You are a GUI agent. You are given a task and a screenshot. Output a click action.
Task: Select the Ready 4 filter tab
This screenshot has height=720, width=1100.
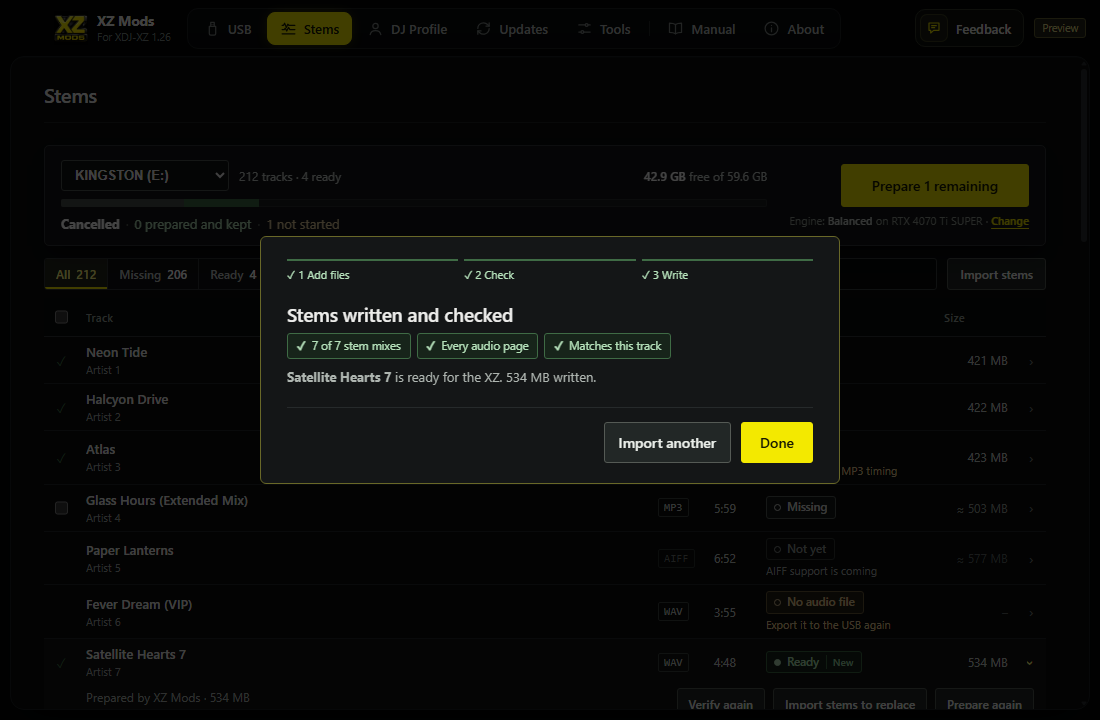(x=229, y=274)
